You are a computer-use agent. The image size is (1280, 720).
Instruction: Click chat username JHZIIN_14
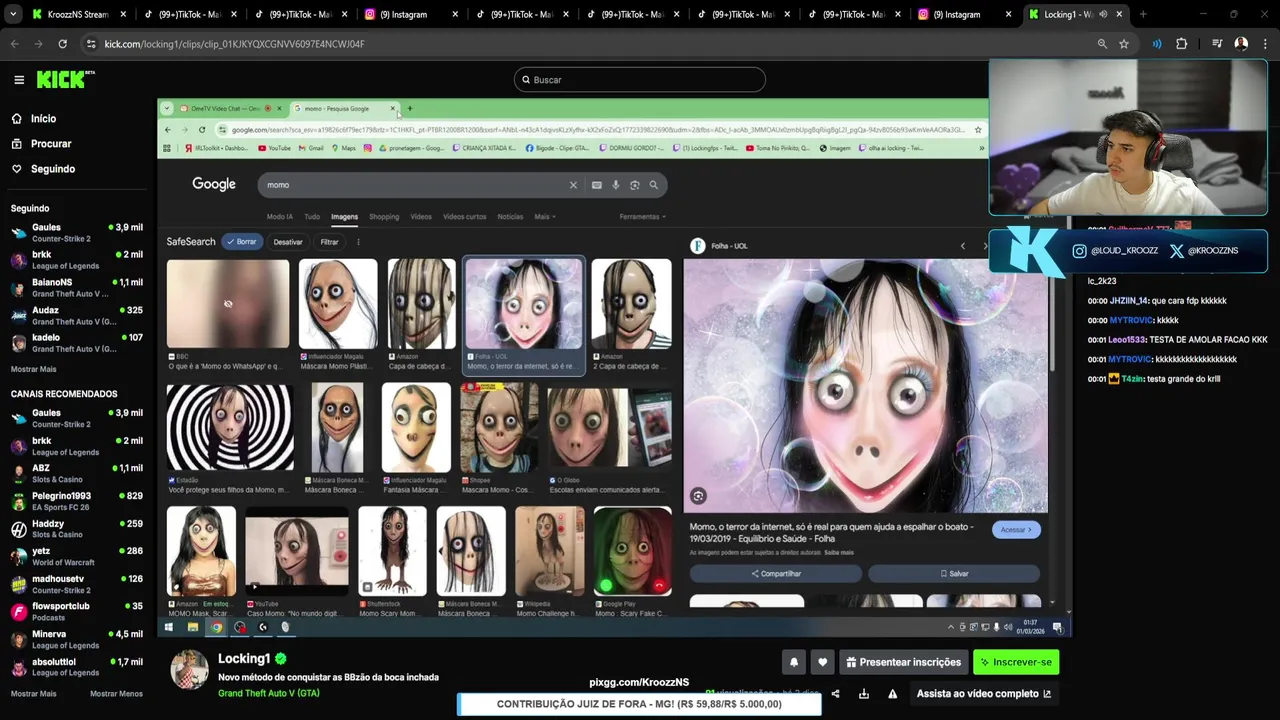[1128, 301]
